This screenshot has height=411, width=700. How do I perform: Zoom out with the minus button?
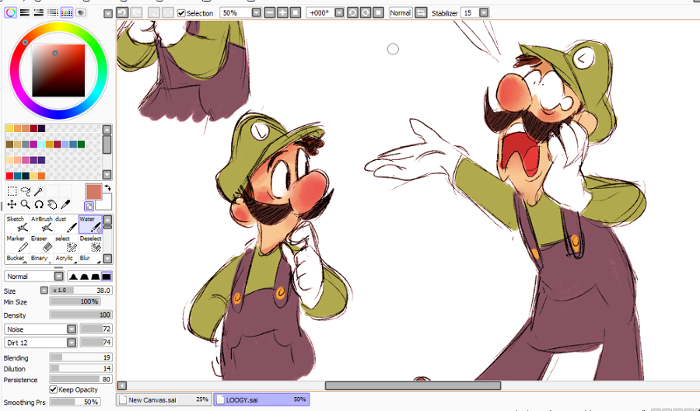(270, 13)
